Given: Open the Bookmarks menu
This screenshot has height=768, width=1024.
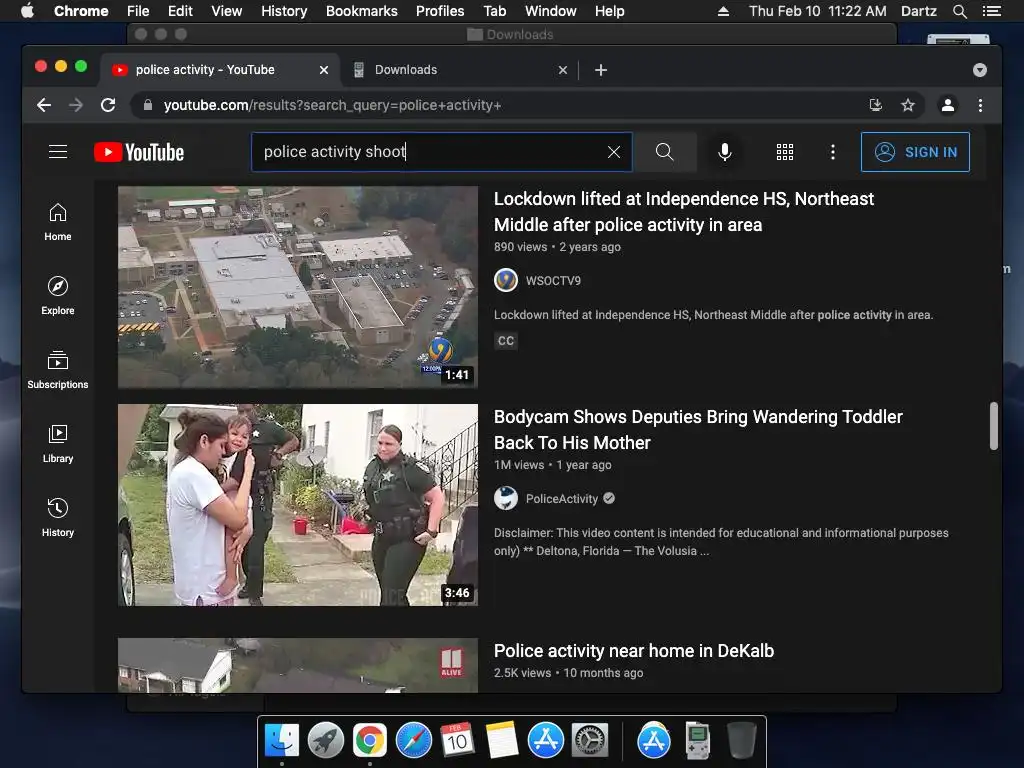Looking at the screenshot, I should point(361,11).
